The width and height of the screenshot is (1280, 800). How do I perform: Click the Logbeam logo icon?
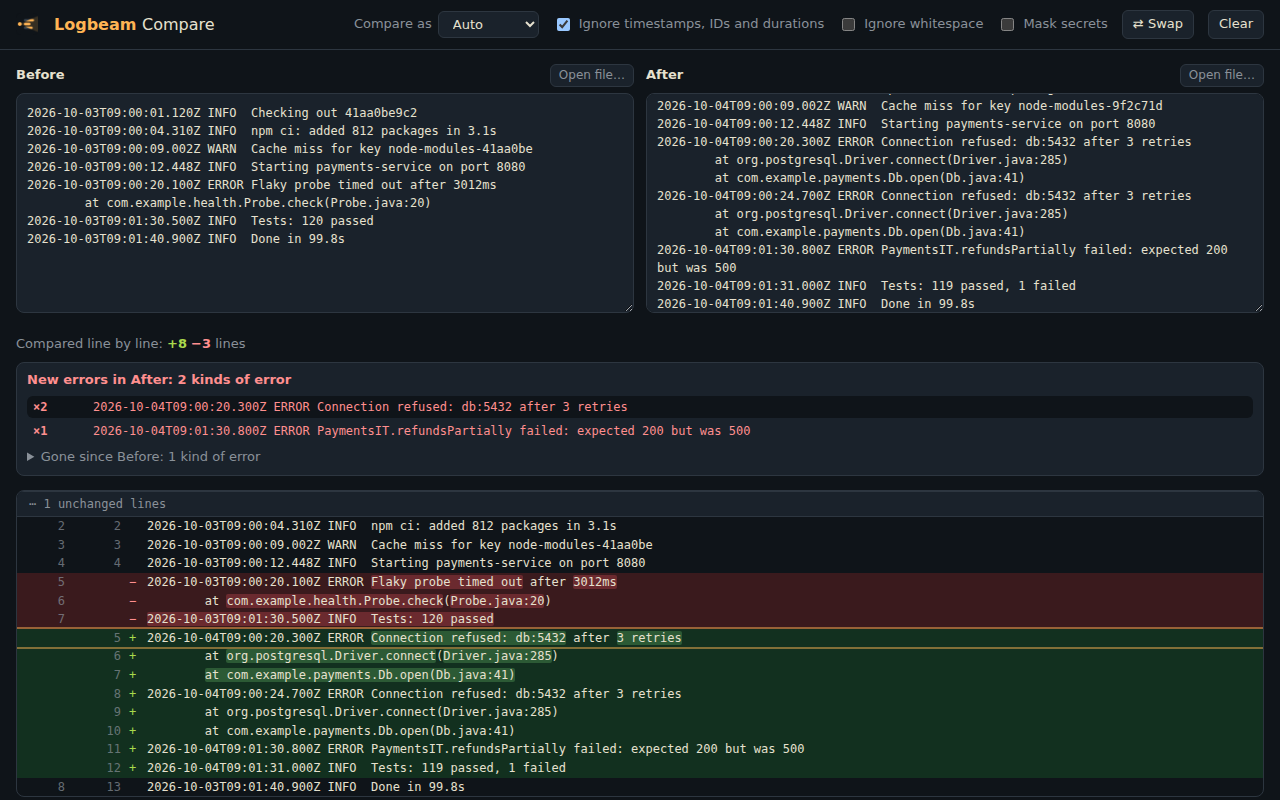point(28,24)
